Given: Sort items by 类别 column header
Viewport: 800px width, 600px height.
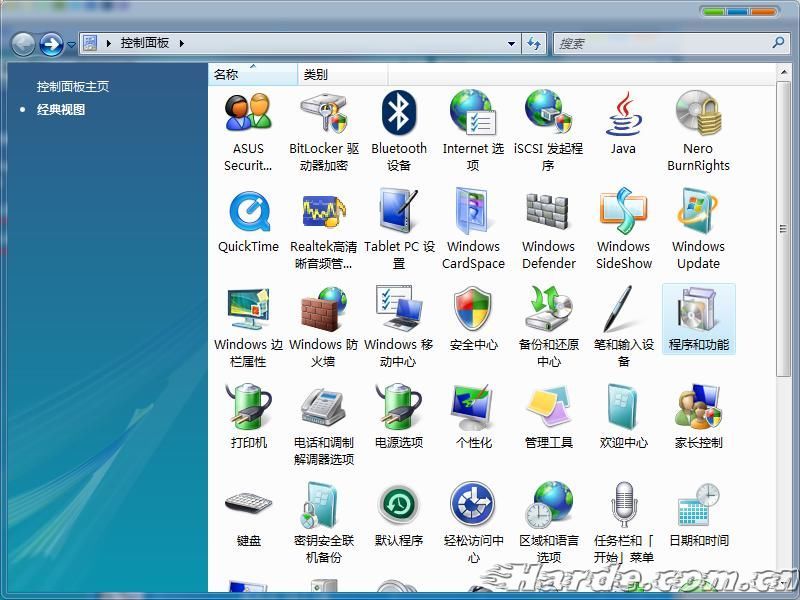Looking at the screenshot, I should tap(342, 74).
